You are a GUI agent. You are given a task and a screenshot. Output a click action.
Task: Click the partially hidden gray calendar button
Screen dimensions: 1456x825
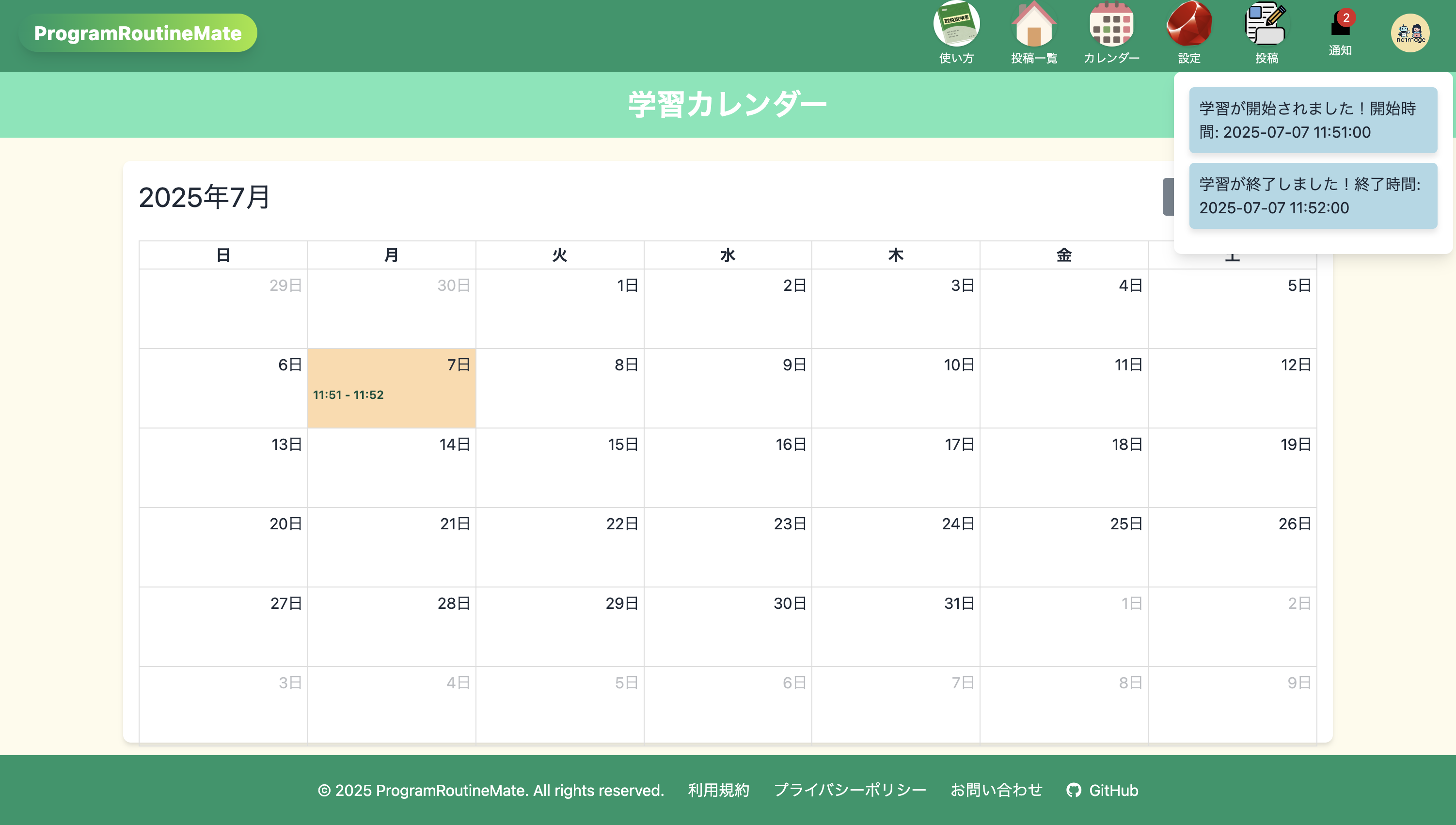point(1168,197)
